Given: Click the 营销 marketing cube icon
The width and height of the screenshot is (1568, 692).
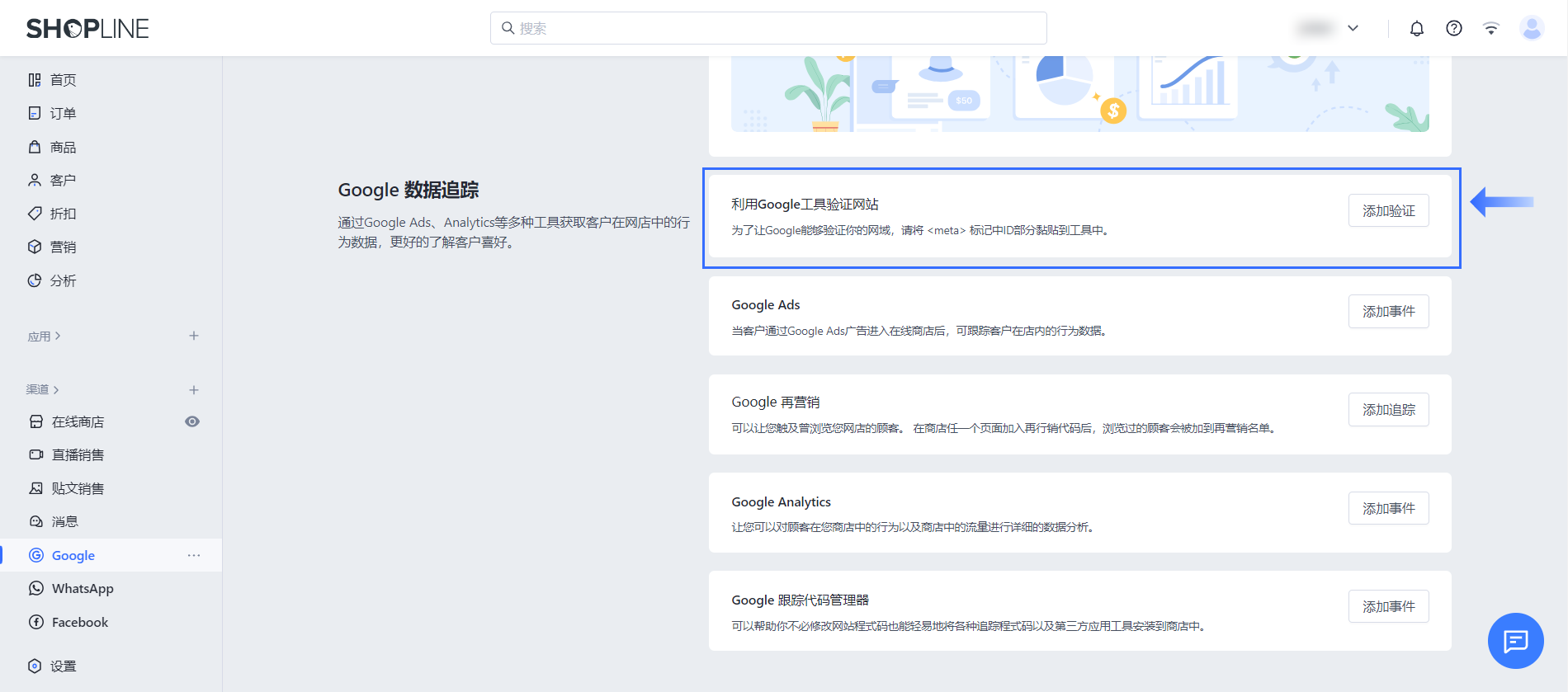Looking at the screenshot, I should point(35,247).
